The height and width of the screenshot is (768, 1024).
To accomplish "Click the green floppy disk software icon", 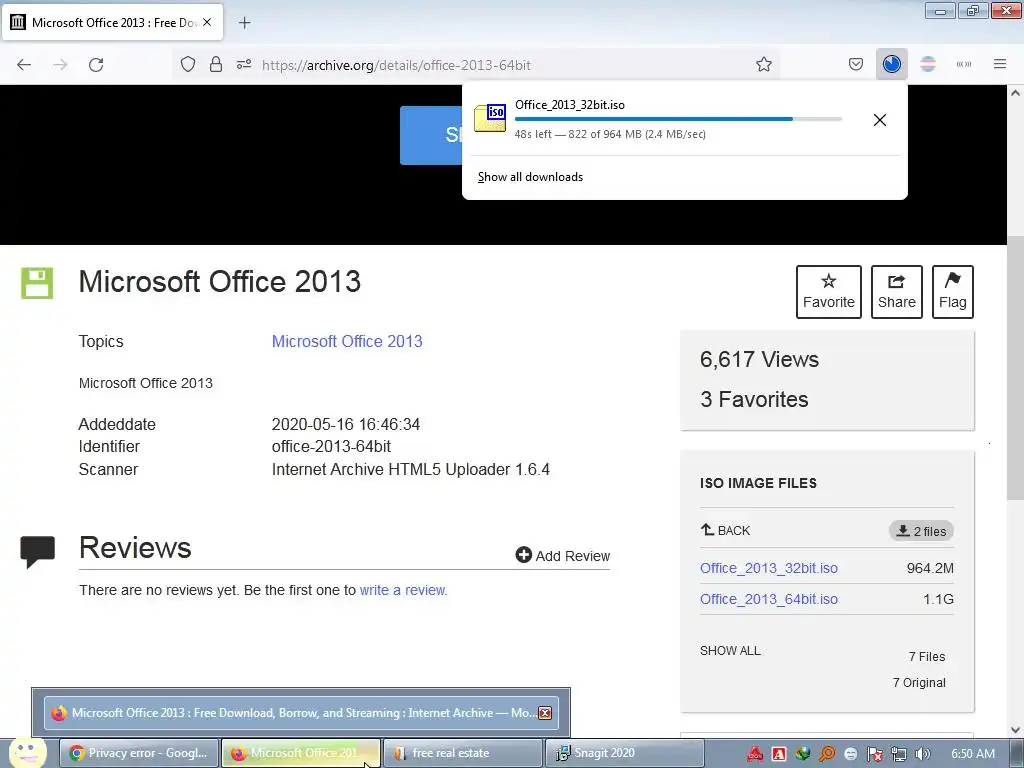I will 37,283.
